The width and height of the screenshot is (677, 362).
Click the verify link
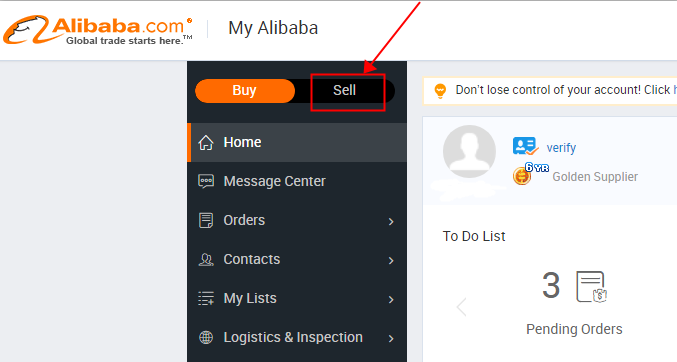tap(561, 148)
